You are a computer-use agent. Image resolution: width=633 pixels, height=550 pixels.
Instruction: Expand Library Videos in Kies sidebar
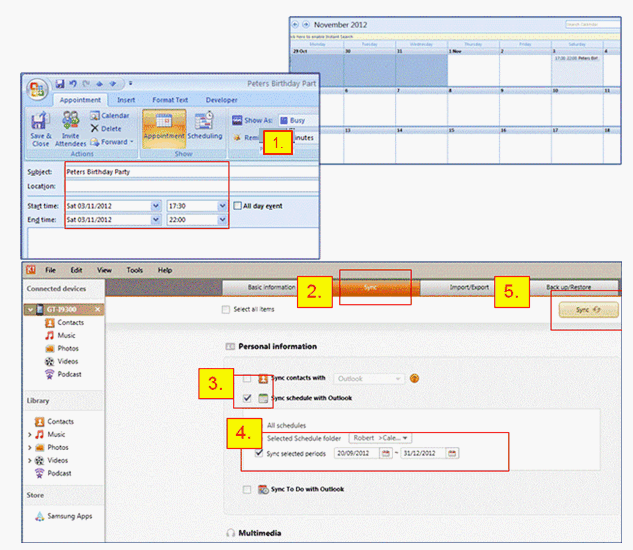(29, 461)
